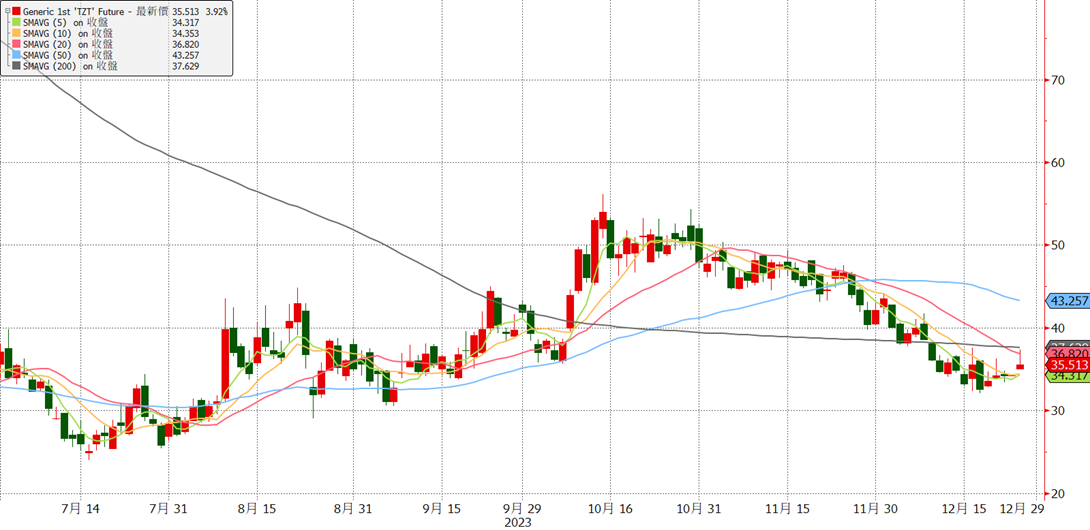Click last price value 35.513 in legend
The width and height of the screenshot is (1090, 530).
click(x=184, y=12)
